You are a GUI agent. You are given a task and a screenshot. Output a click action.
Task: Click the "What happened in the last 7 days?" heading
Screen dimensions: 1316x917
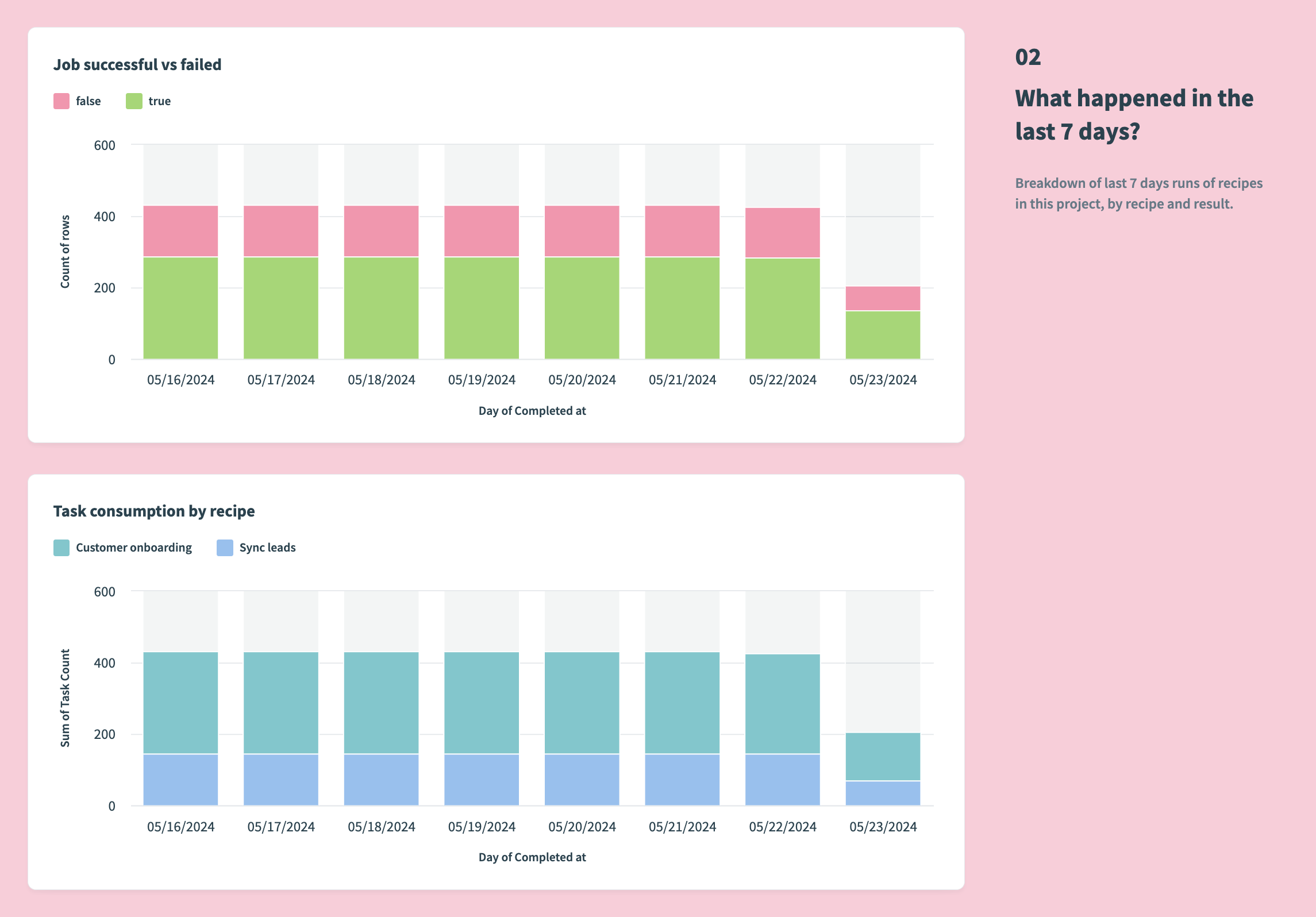(x=1133, y=115)
